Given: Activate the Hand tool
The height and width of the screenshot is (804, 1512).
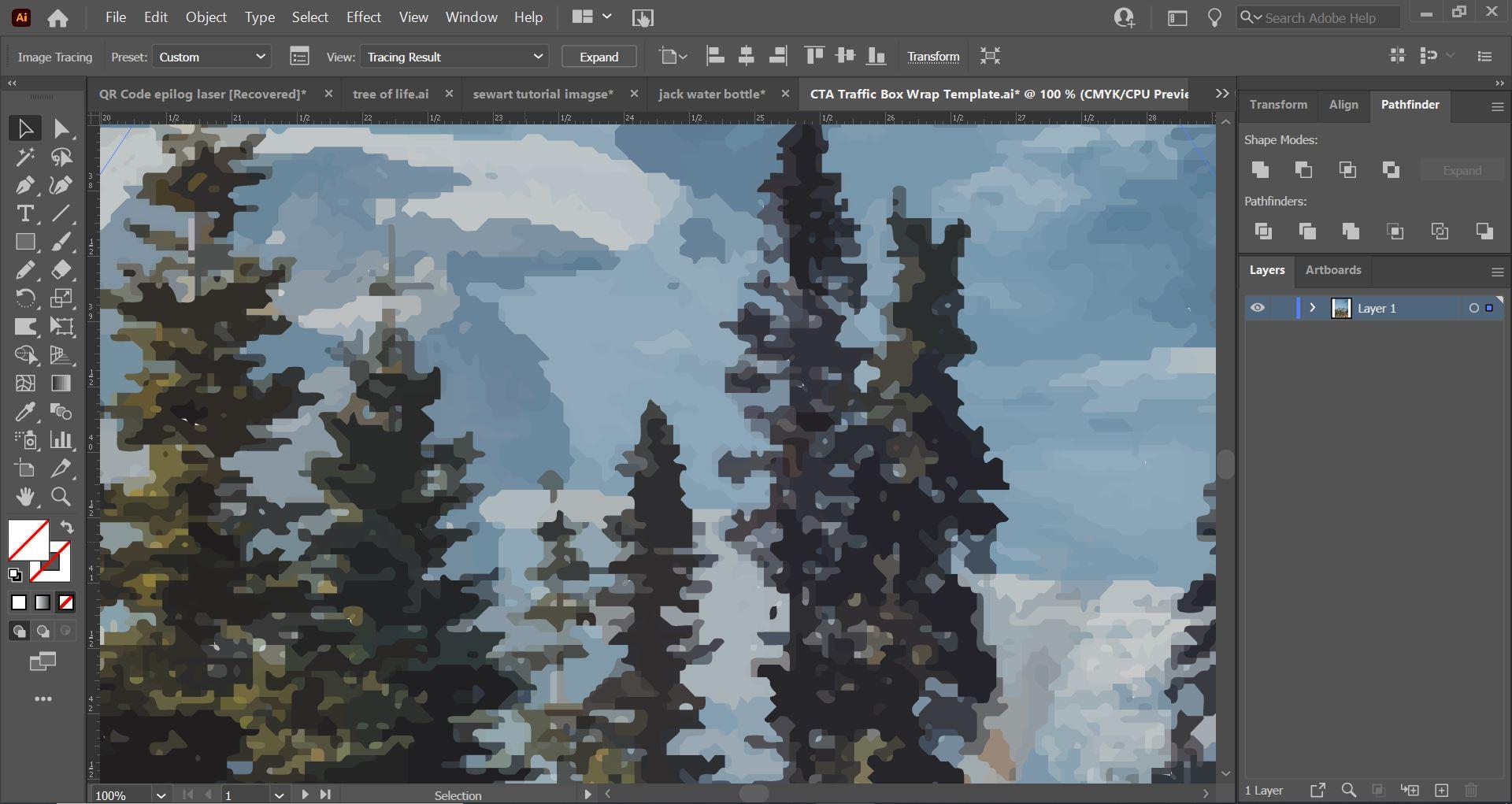Looking at the screenshot, I should pyautogui.click(x=25, y=497).
